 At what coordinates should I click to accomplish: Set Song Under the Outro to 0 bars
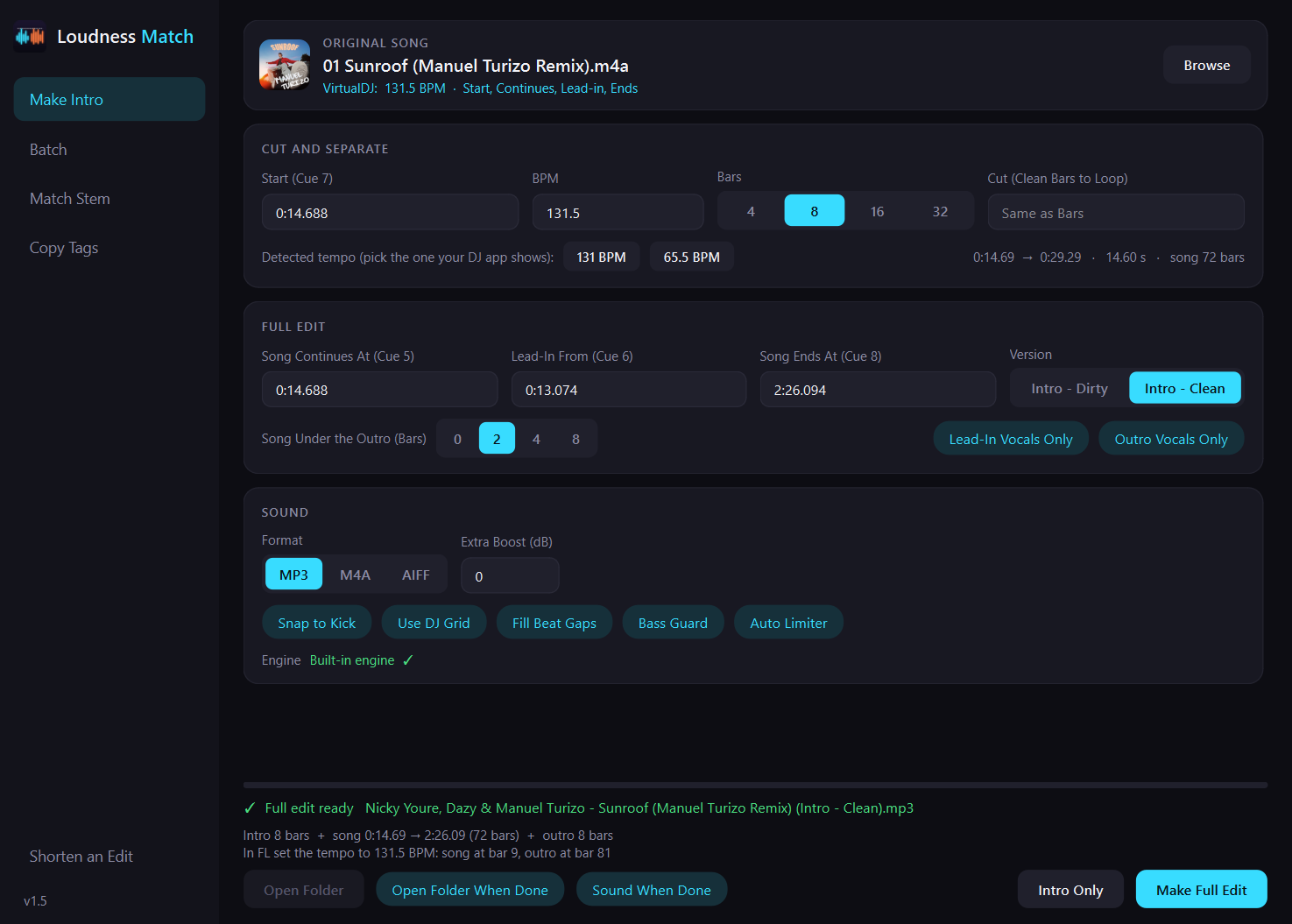457,438
